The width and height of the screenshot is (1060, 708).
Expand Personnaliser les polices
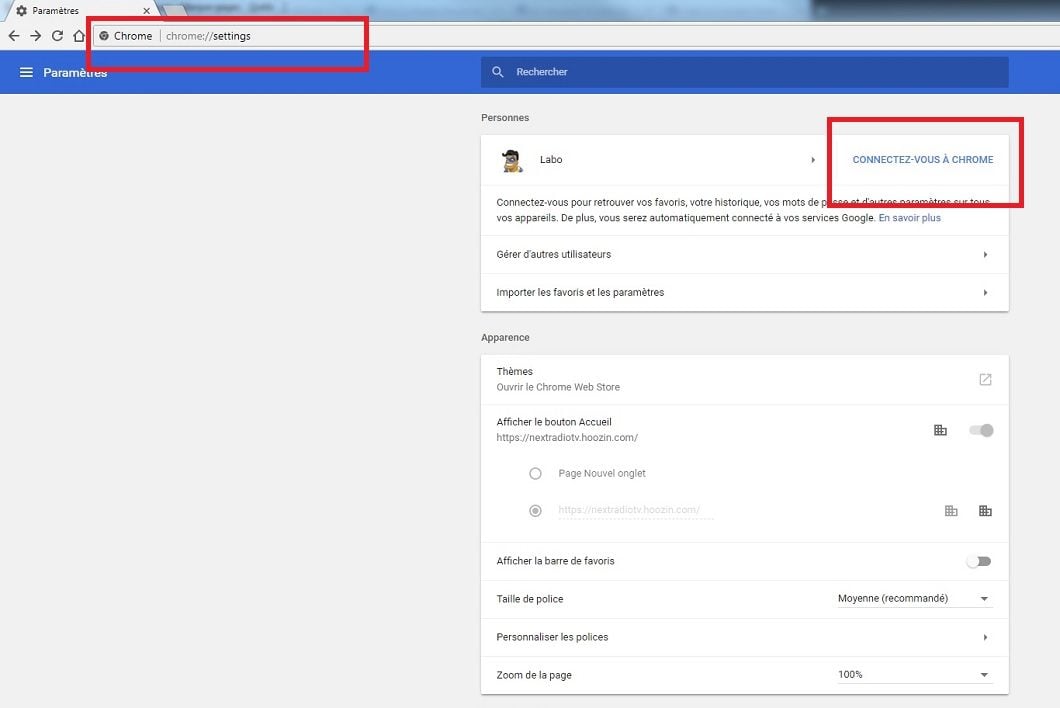coord(985,637)
